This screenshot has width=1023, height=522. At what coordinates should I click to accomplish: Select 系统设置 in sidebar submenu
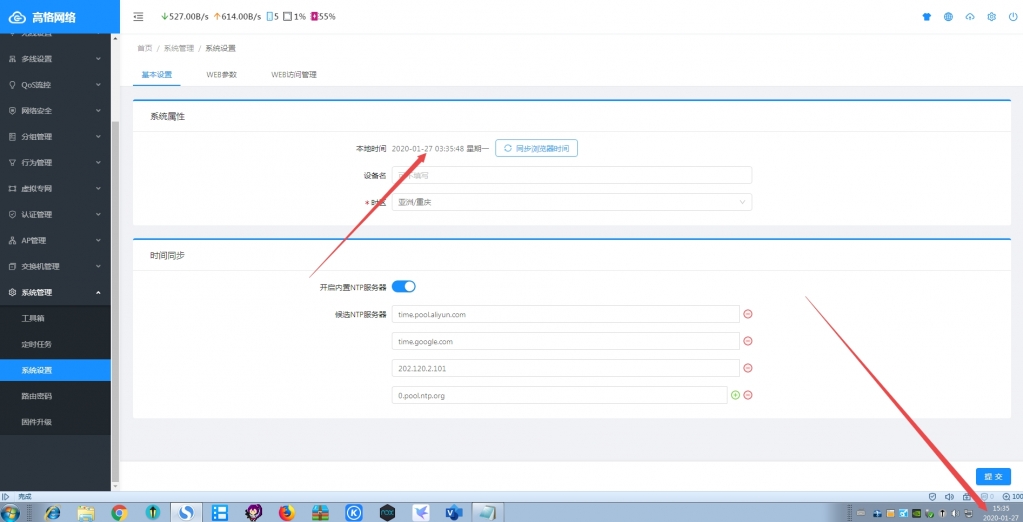tap(55, 370)
